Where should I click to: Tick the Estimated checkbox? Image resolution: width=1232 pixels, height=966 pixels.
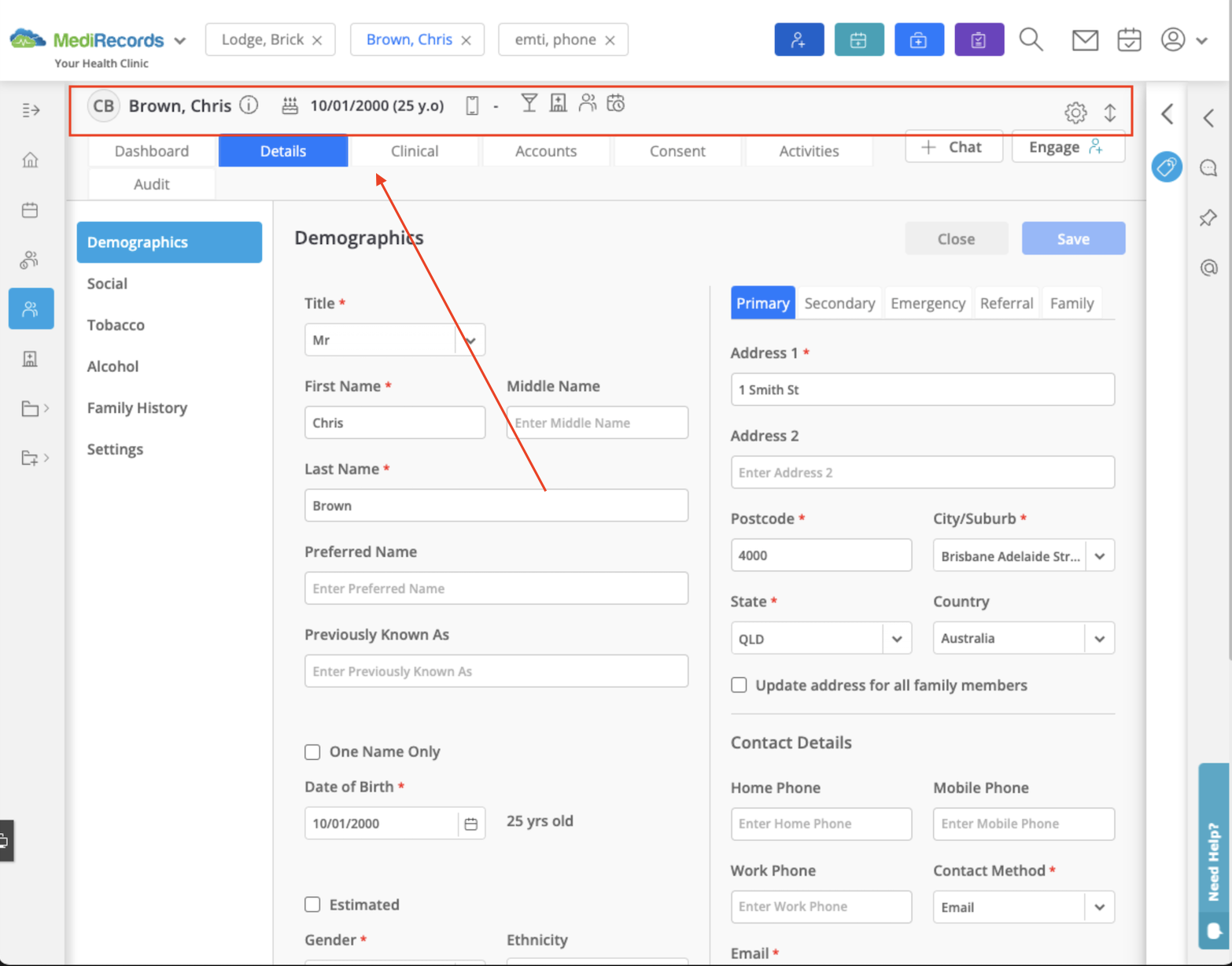coord(312,905)
